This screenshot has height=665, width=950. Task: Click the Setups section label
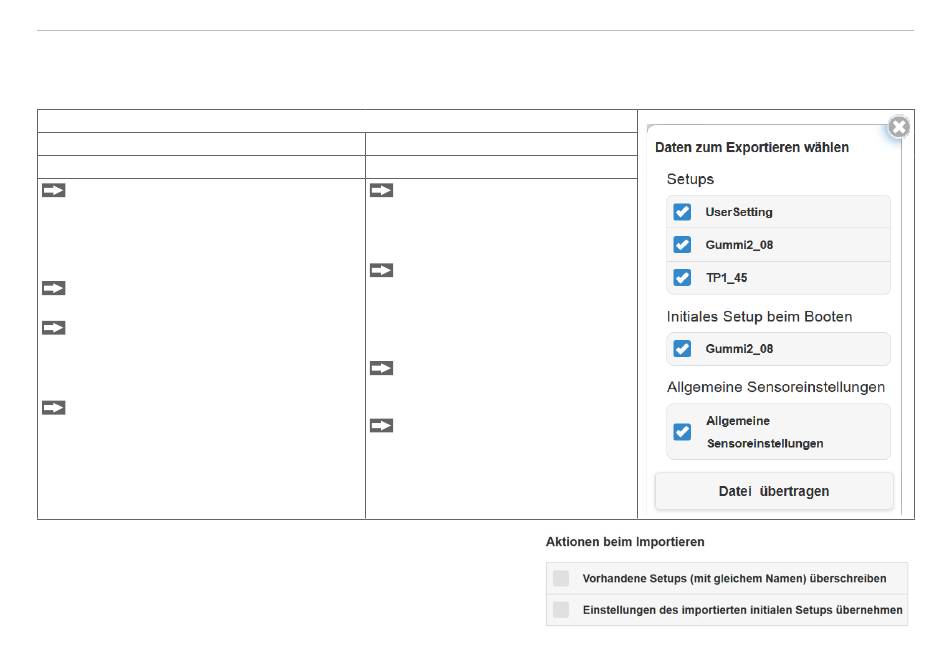click(x=690, y=179)
